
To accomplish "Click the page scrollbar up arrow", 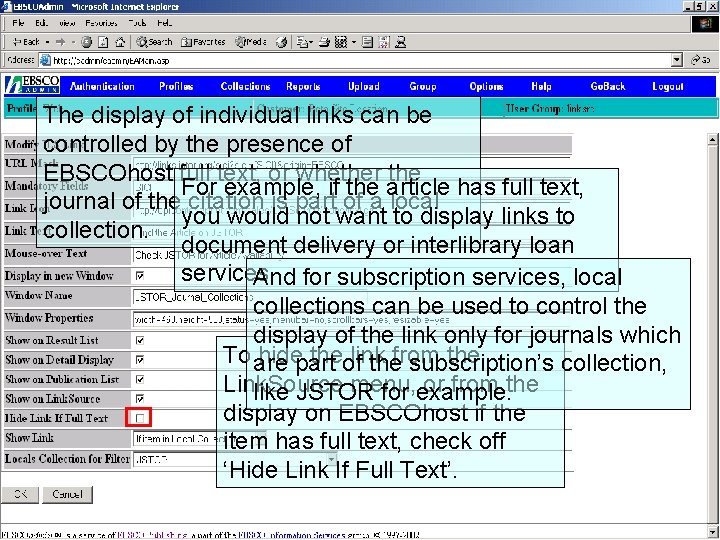I will (713, 139).
